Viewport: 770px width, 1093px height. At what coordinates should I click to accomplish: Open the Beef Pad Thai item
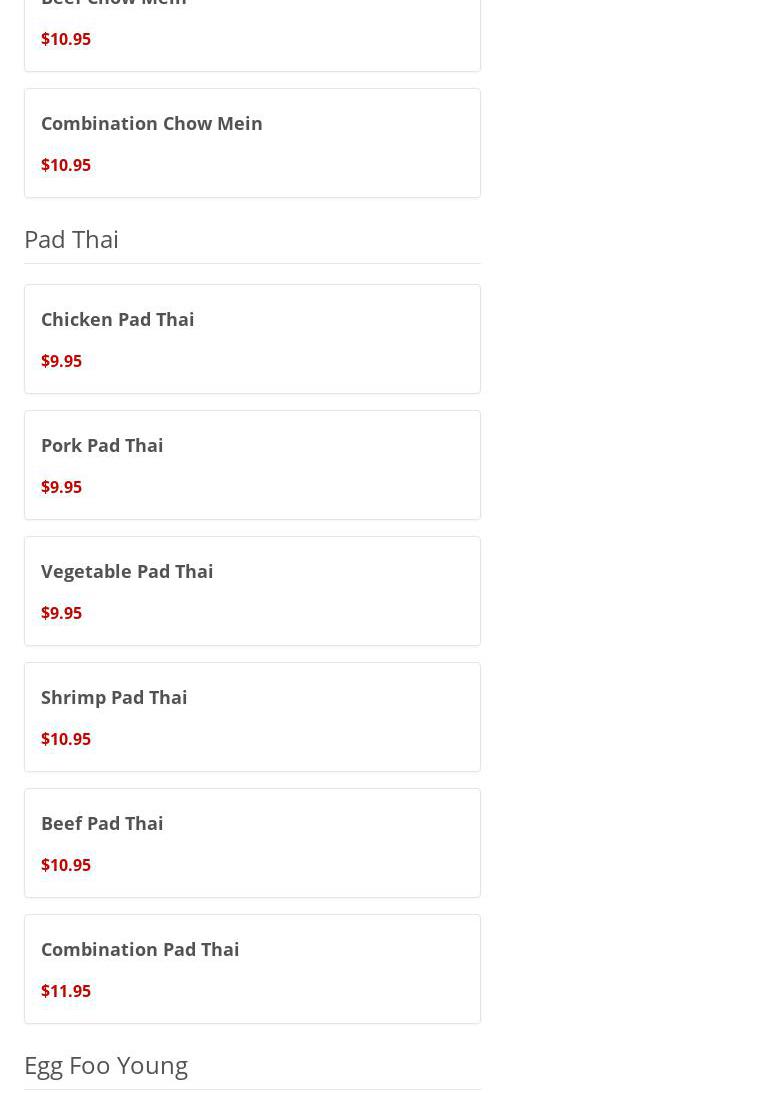(x=102, y=823)
